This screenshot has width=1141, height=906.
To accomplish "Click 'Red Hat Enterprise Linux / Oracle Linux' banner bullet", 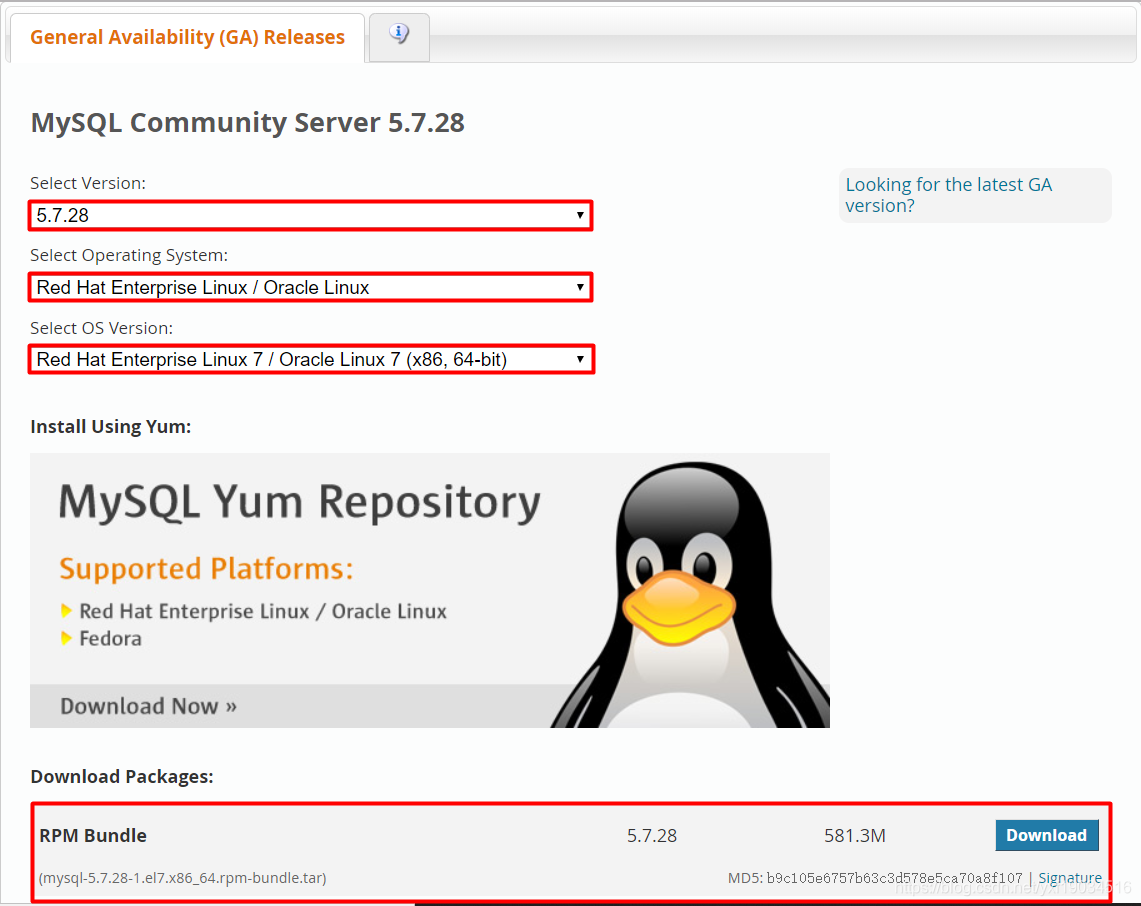I will click(263, 611).
